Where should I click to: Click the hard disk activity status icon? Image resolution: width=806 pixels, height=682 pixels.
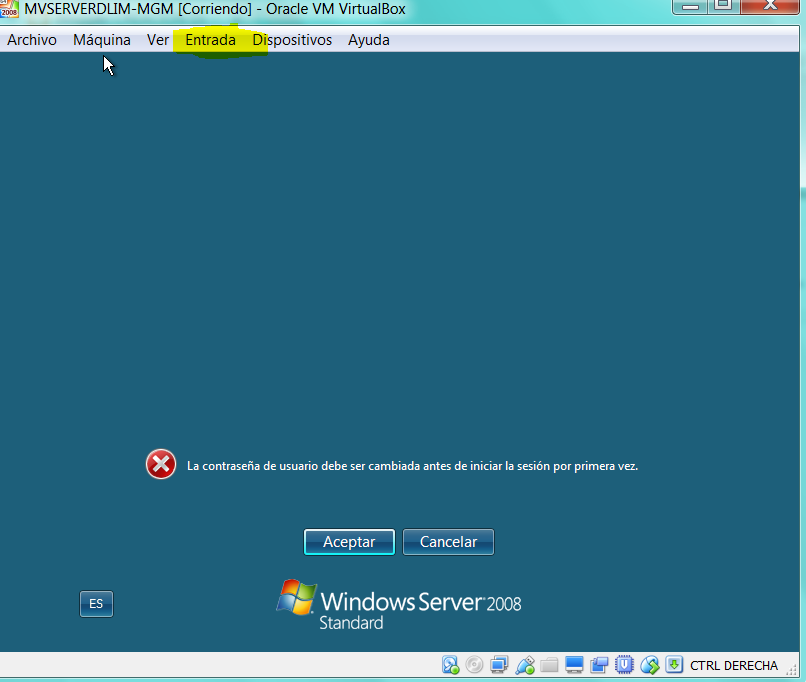[450, 665]
